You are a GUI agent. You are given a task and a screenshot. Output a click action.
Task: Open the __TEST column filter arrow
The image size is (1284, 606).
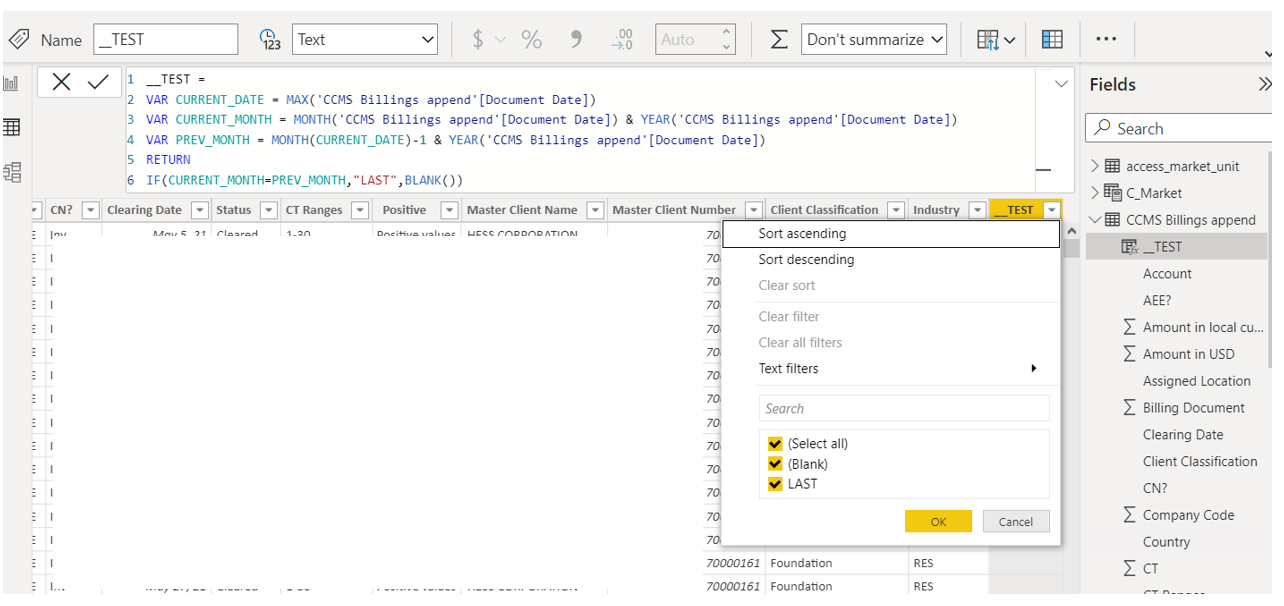pos(1051,210)
